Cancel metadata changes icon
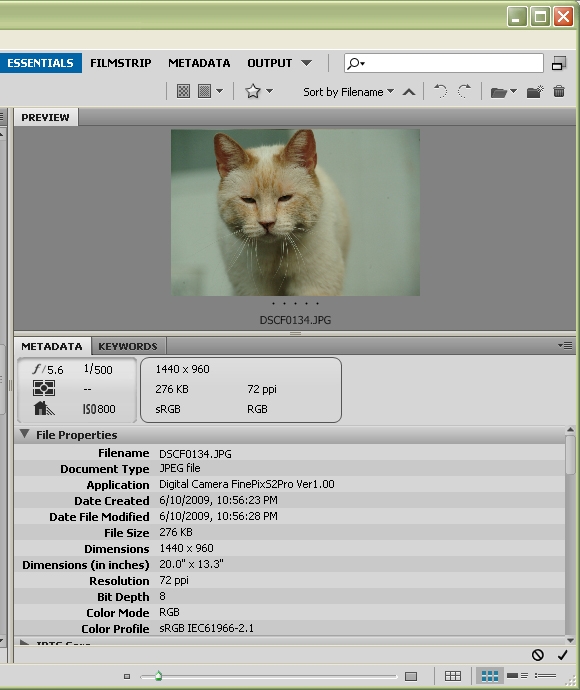Viewport: 580px width, 690px height. [537, 655]
